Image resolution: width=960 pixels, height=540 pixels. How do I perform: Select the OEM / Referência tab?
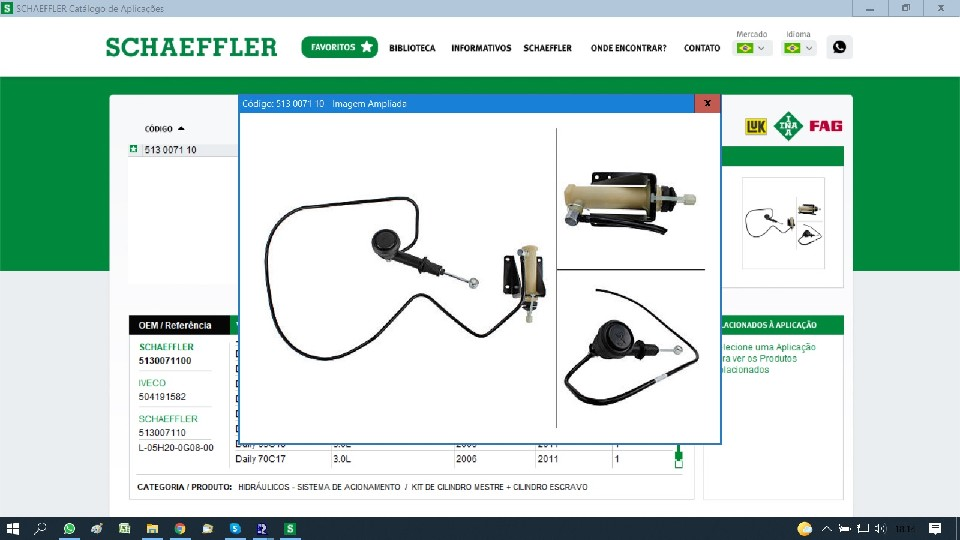[176, 325]
